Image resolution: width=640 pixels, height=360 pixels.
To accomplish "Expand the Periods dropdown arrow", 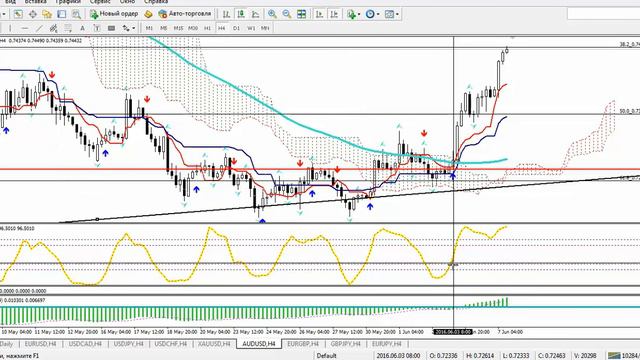I will tap(378, 14).
